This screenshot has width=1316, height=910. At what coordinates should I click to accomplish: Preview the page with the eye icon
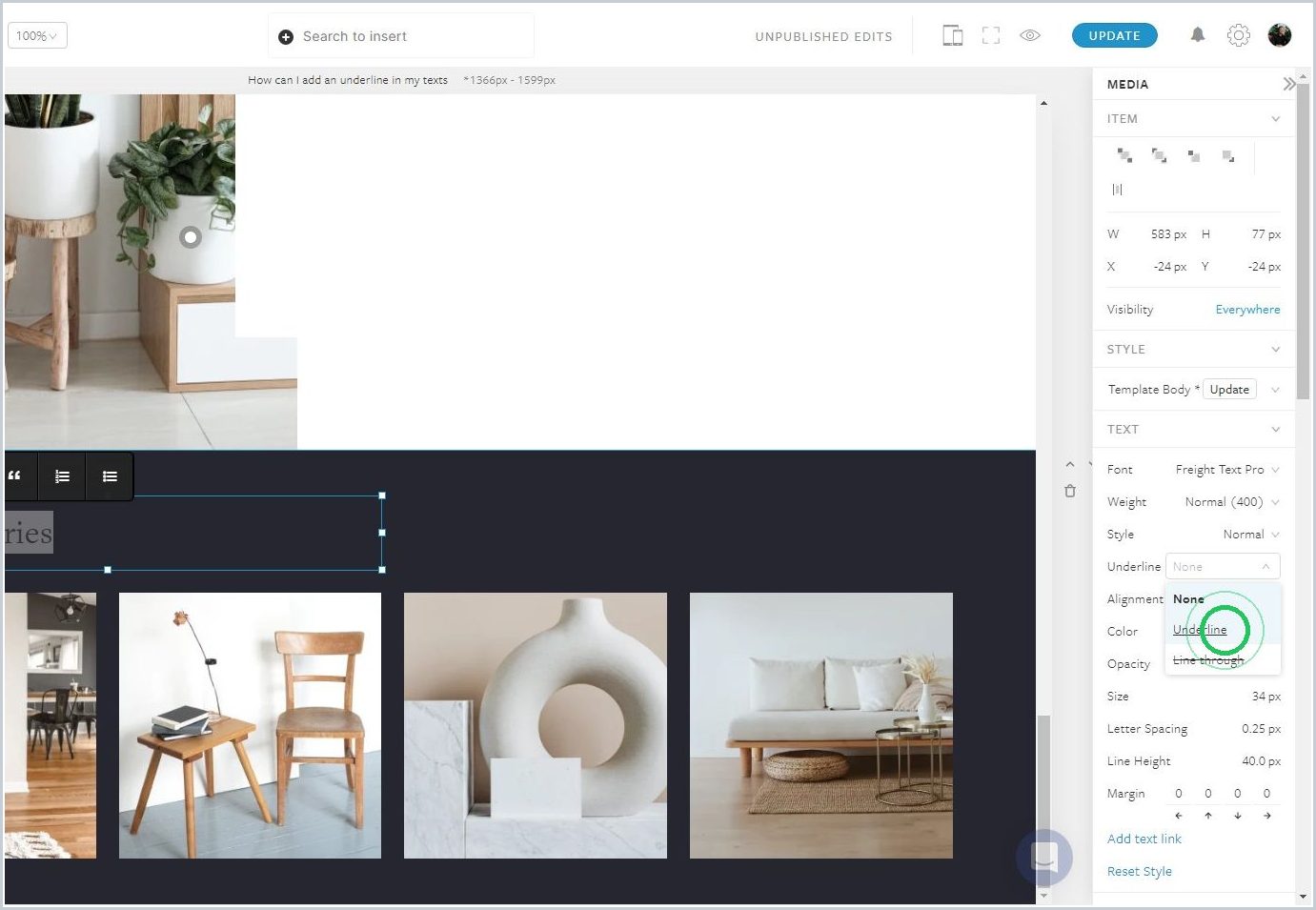point(1030,36)
